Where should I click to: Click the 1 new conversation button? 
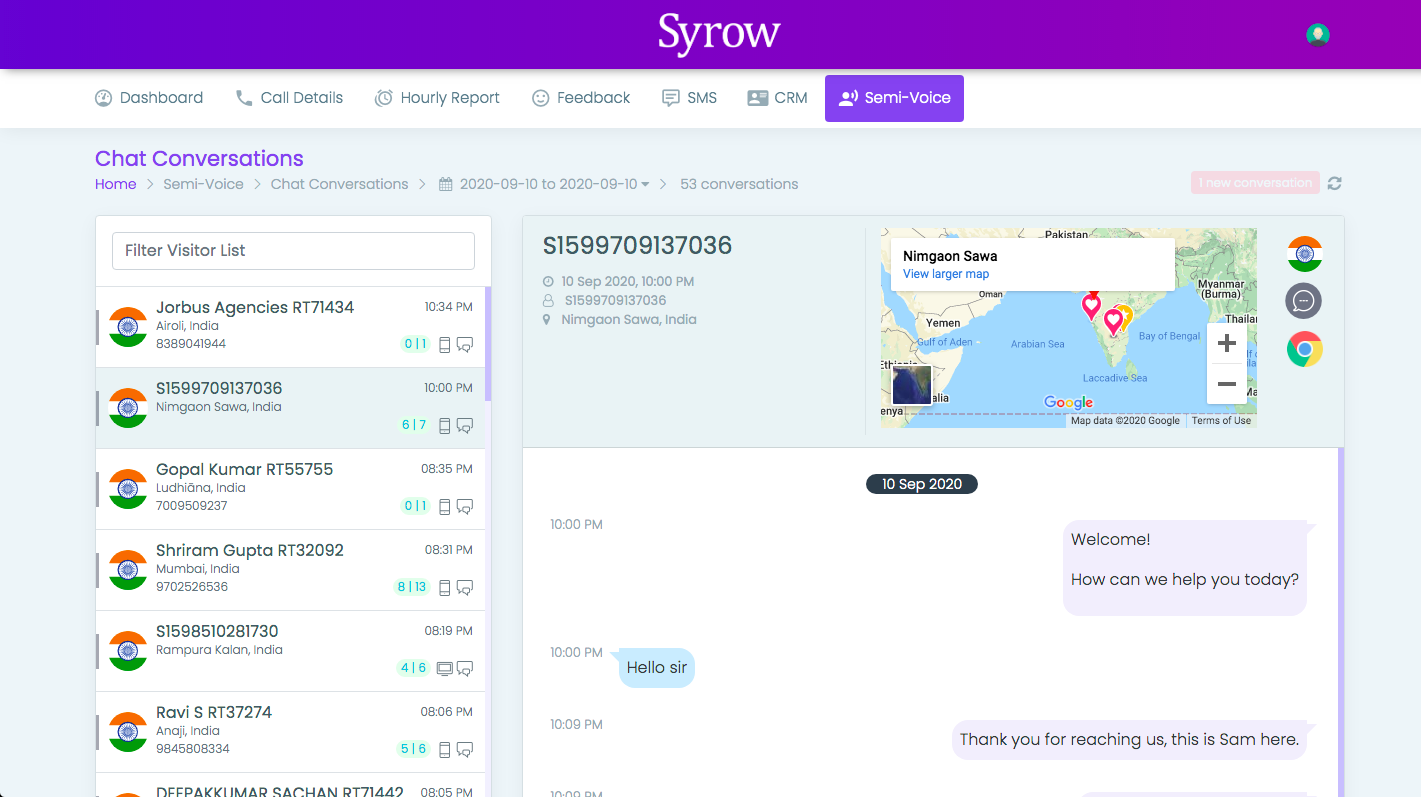[x=1255, y=183]
